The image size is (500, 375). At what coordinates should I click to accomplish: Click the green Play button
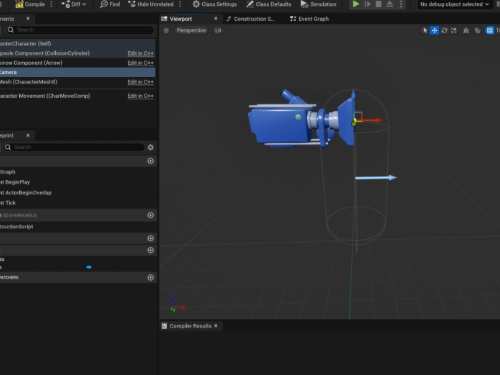[356, 4]
